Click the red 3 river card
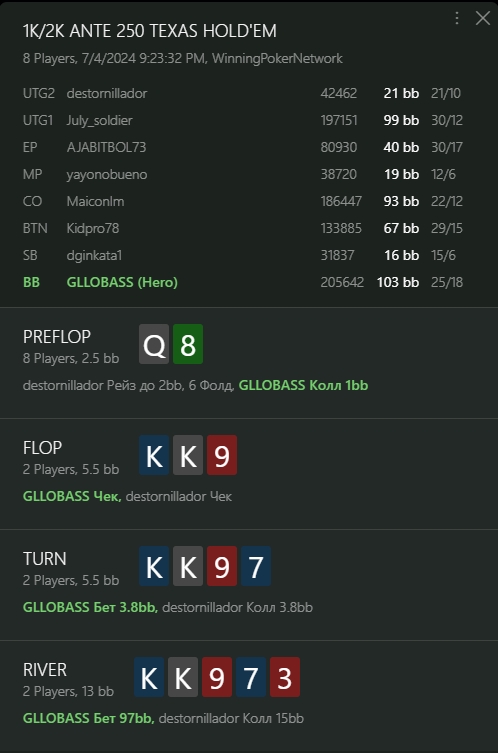498x753 pixels. coord(285,677)
